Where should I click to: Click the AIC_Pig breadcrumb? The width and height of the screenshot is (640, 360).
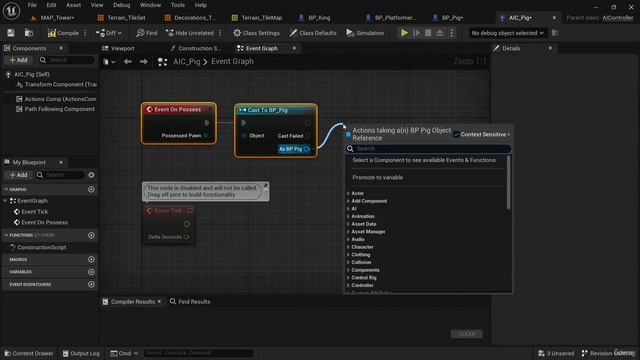pyautogui.click(x=187, y=62)
